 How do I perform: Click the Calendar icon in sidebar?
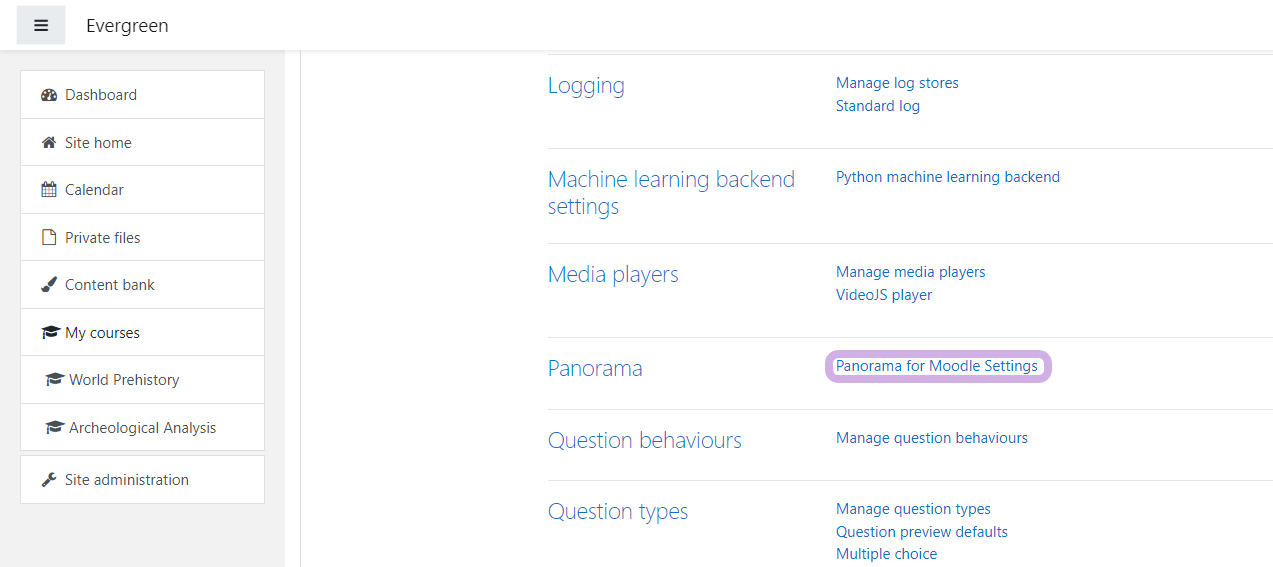pyautogui.click(x=49, y=190)
